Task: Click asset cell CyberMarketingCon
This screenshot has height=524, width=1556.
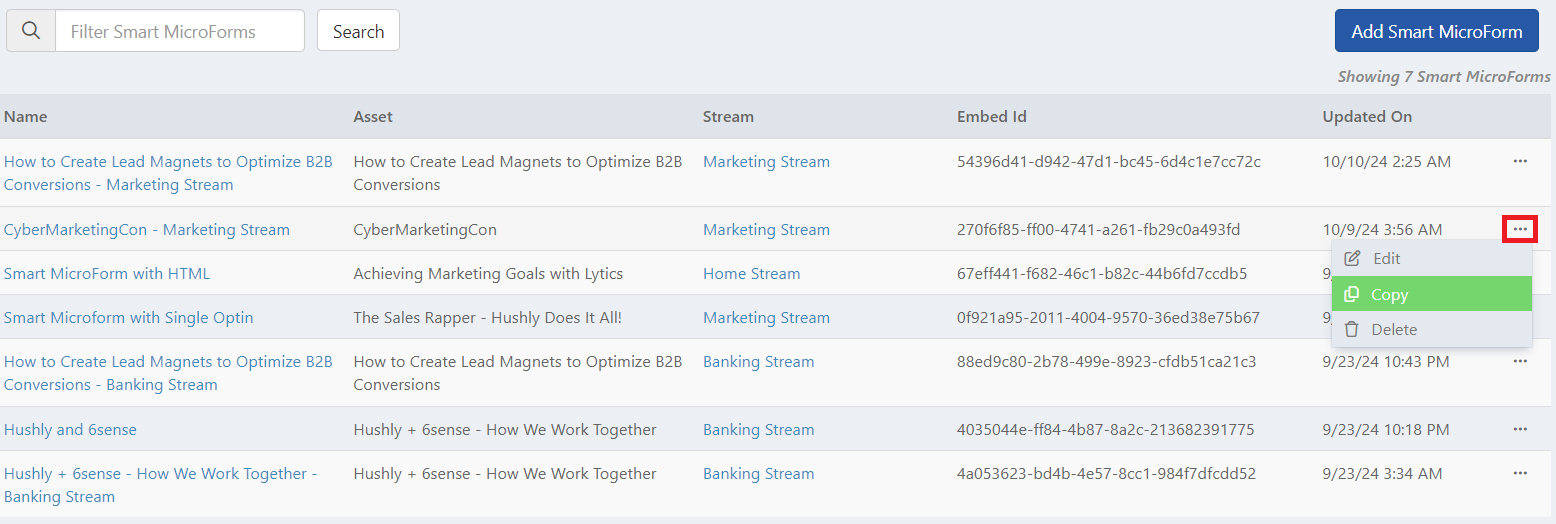Action: [x=425, y=229]
